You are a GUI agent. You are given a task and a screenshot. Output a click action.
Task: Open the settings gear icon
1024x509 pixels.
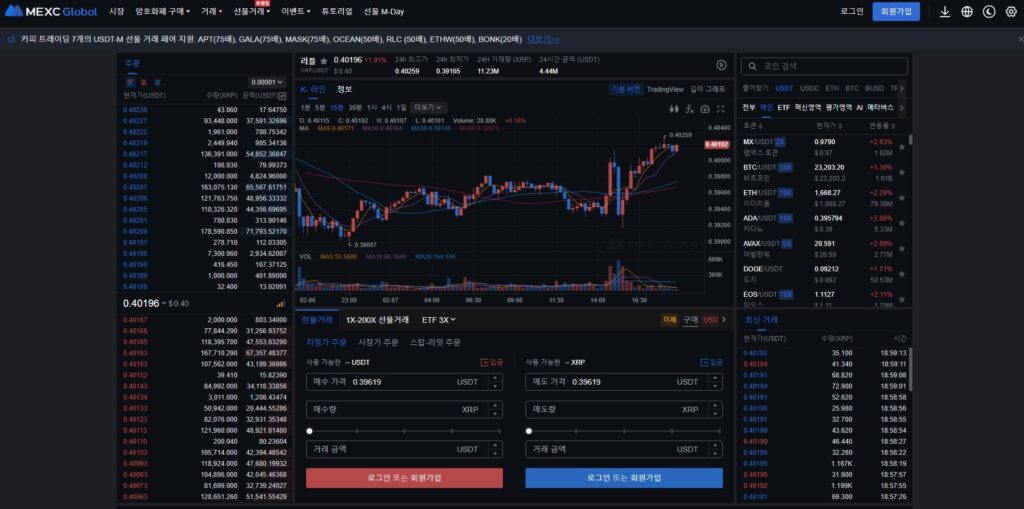pos(1011,12)
